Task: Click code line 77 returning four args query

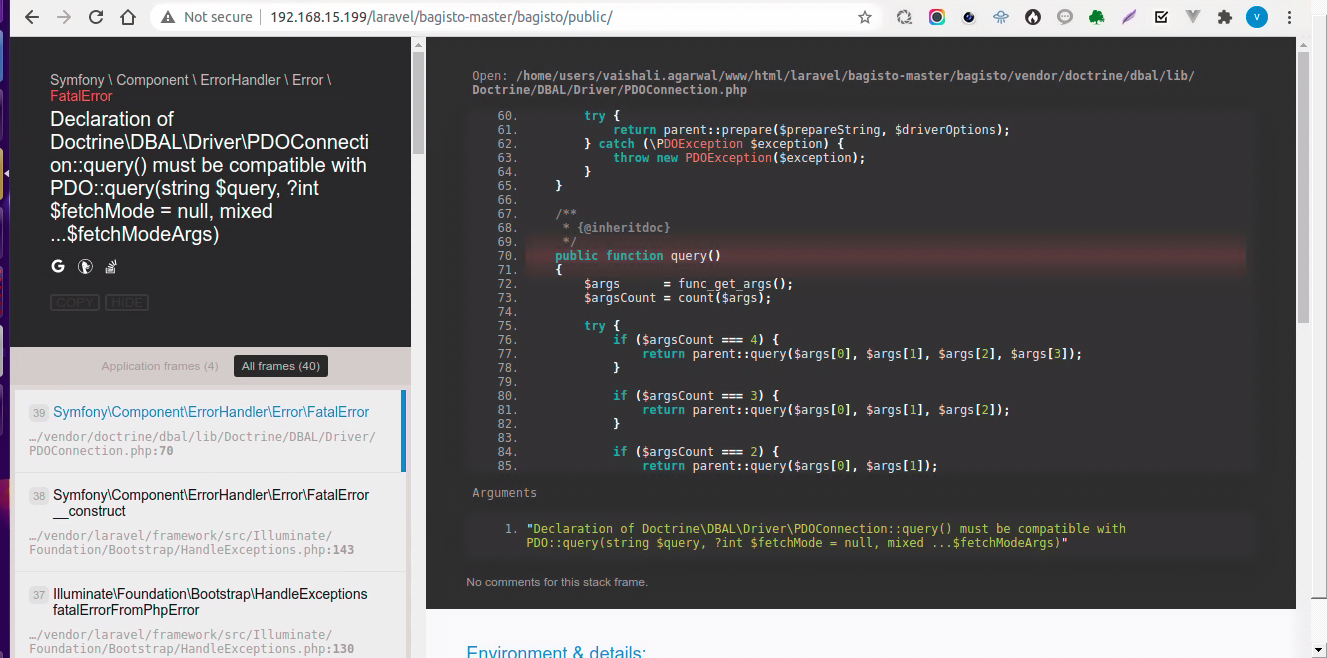Action: [862, 354]
